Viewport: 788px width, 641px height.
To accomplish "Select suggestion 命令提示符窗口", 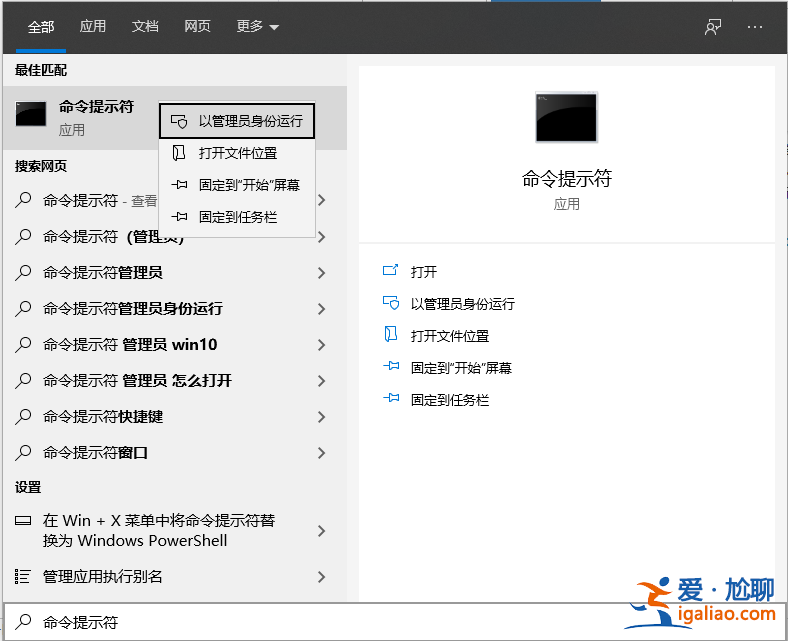I will point(95,453).
